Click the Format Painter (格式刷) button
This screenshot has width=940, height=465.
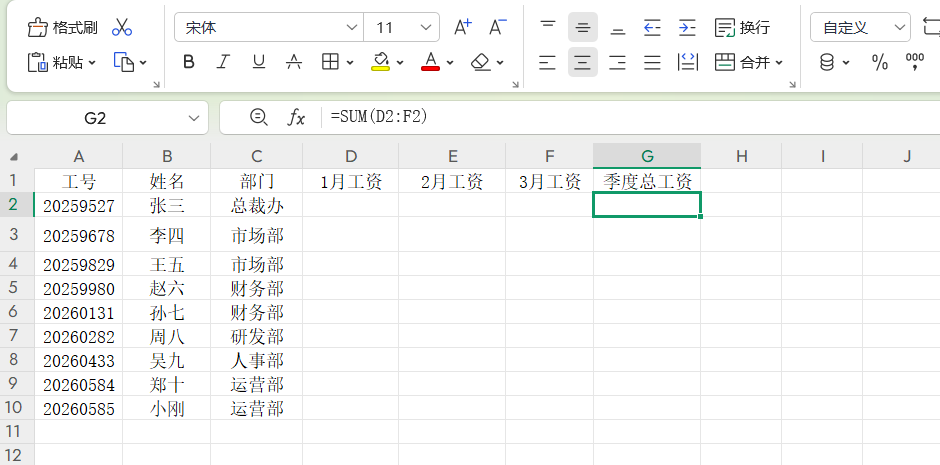click(62, 28)
